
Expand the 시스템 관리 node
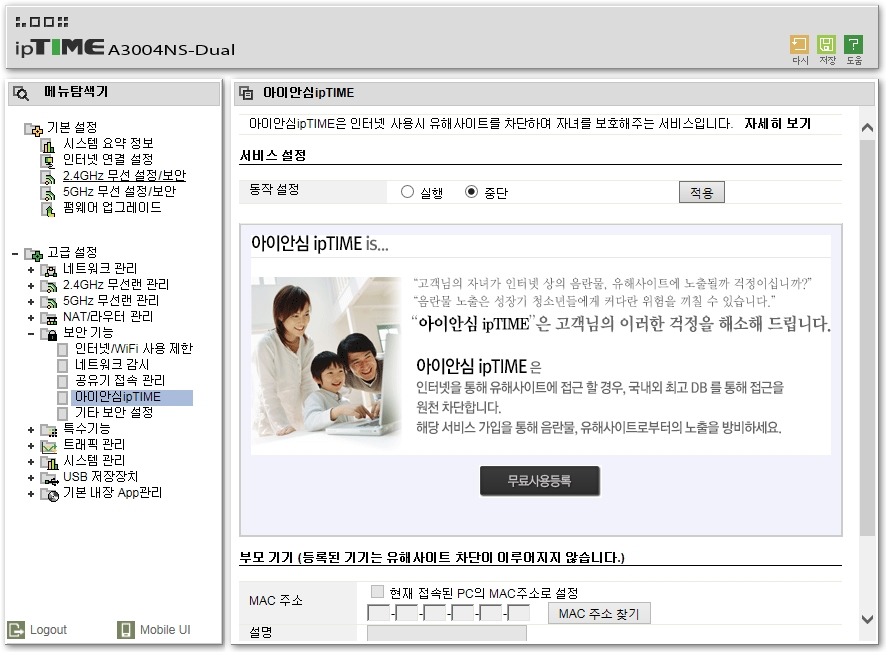coord(31,462)
